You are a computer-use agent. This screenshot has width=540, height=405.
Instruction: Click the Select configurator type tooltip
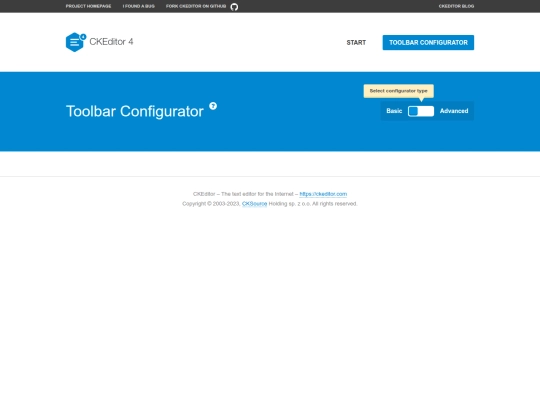coord(398,91)
